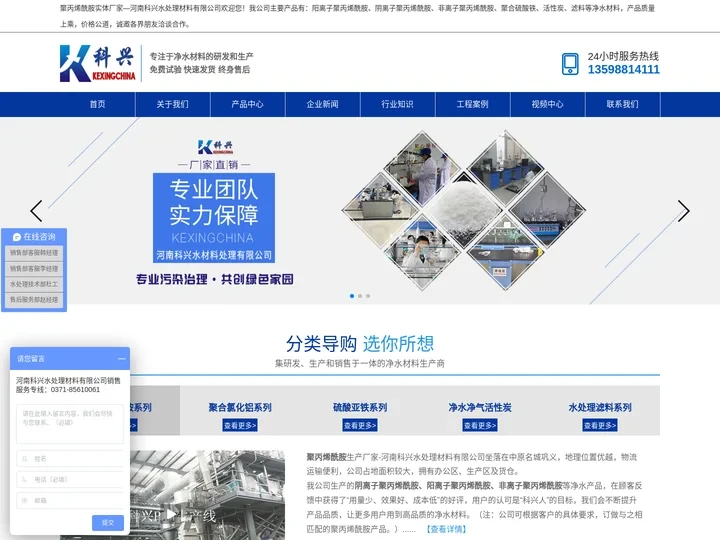The width and height of the screenshot is (720, 540).
Task: Go to next banner slide arrow
Action: 683,211
